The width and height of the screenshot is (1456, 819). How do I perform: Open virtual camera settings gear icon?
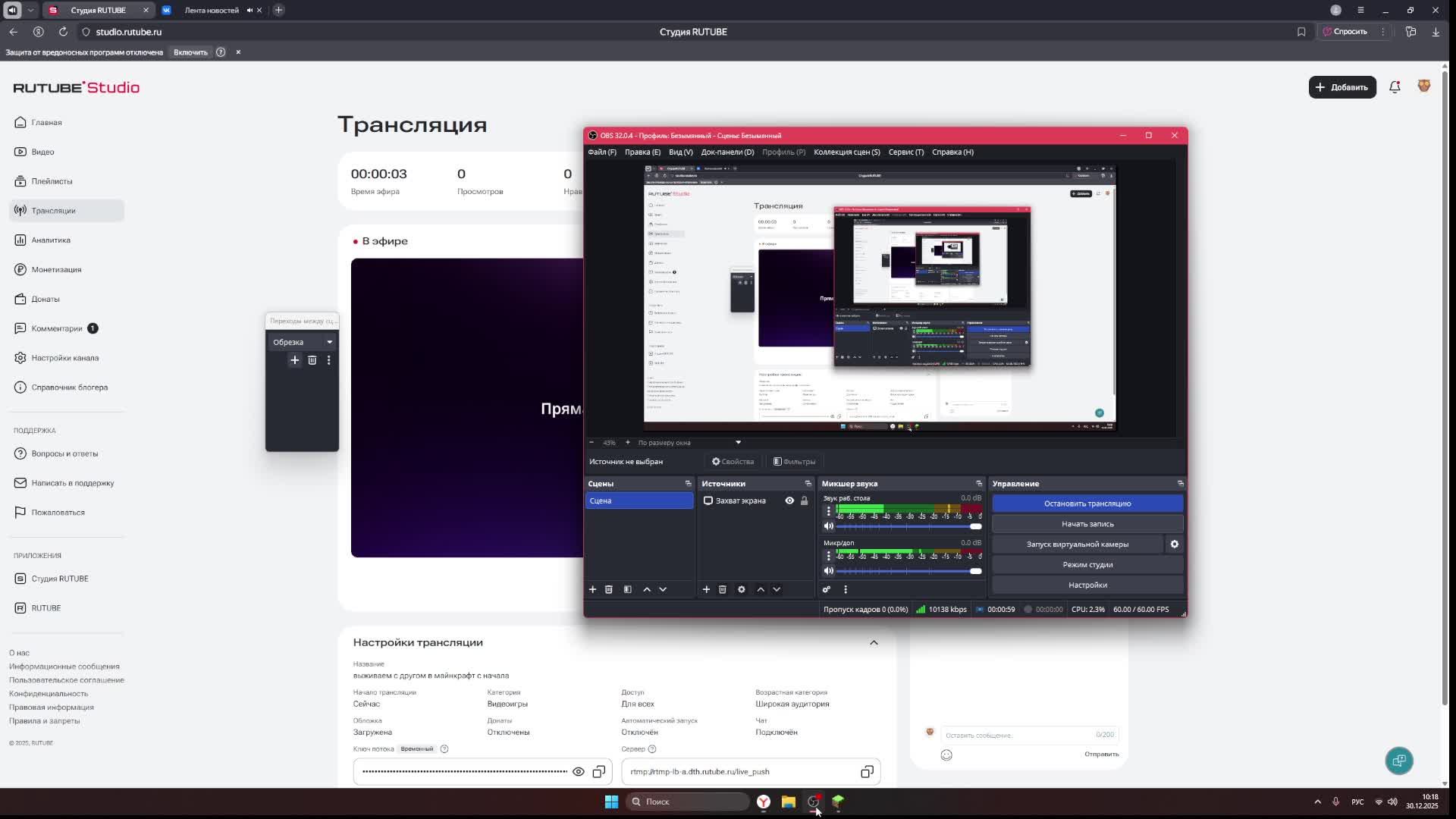click(x=1174, y=544)
